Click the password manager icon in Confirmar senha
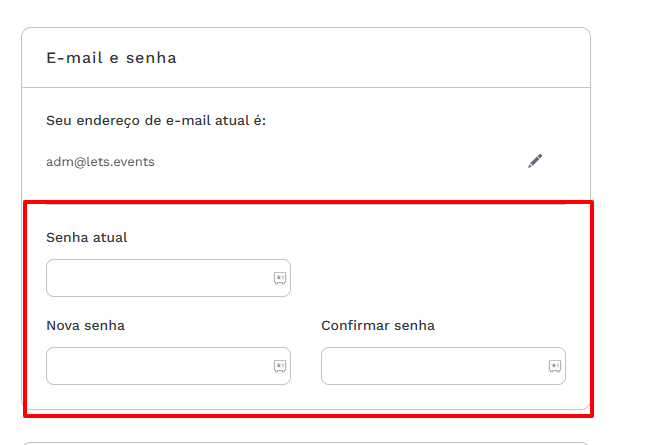This screenshot has height=445, width=647. point(554,366)
